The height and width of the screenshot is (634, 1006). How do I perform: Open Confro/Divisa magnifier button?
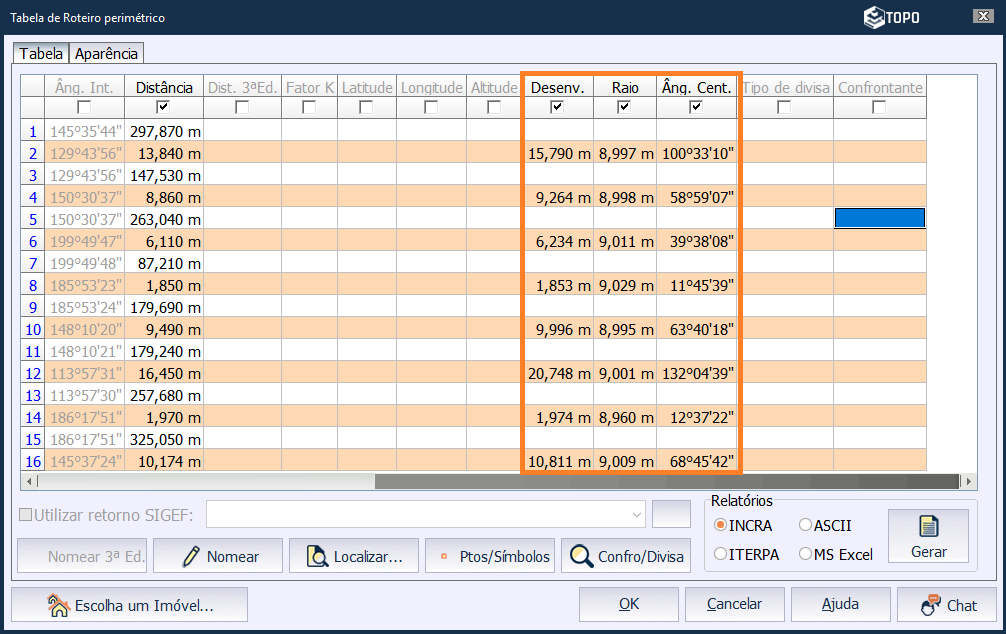pos(625,557)
